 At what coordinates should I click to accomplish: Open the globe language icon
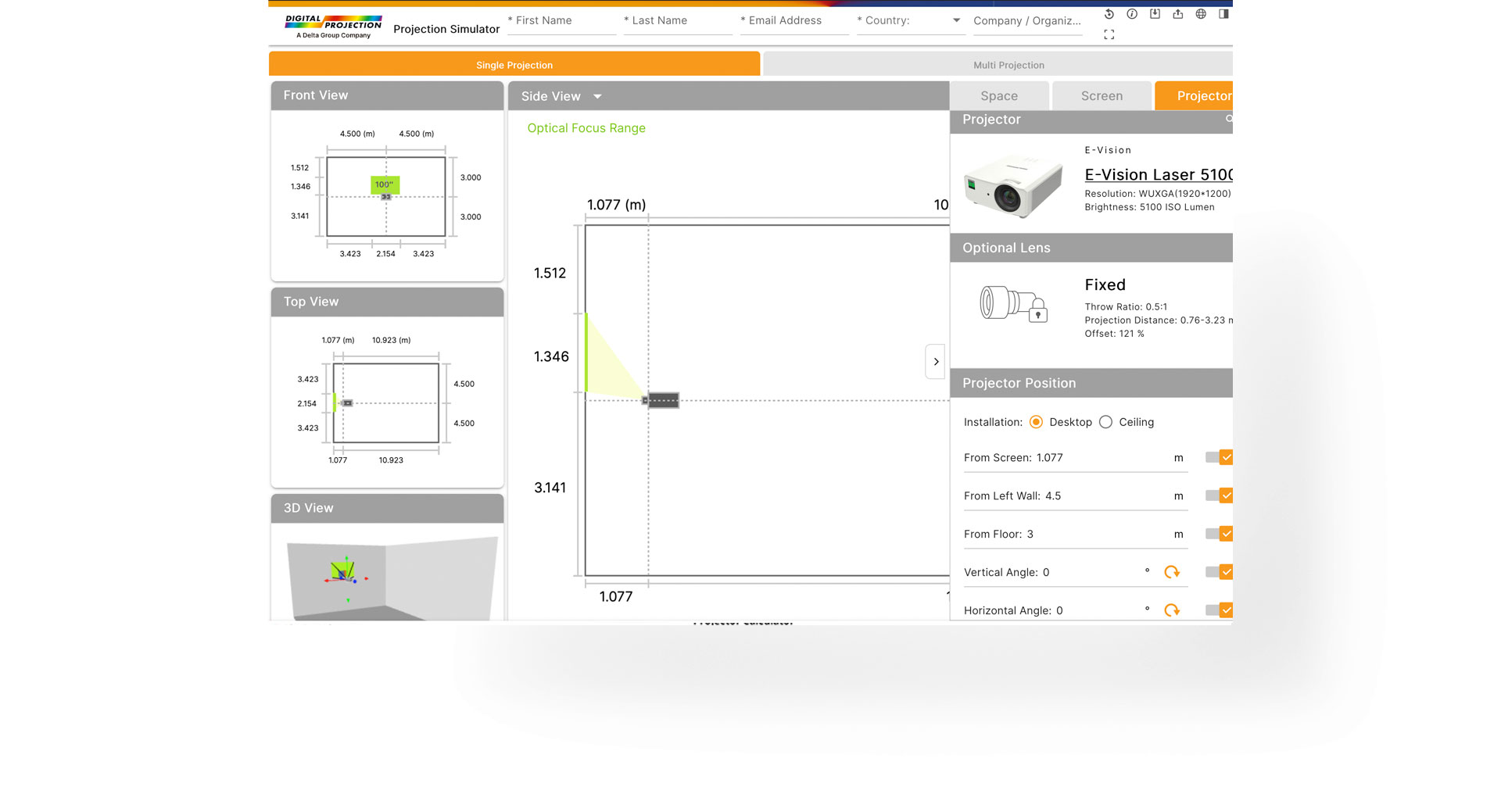pyautogui.click(x=1201, y=14)
